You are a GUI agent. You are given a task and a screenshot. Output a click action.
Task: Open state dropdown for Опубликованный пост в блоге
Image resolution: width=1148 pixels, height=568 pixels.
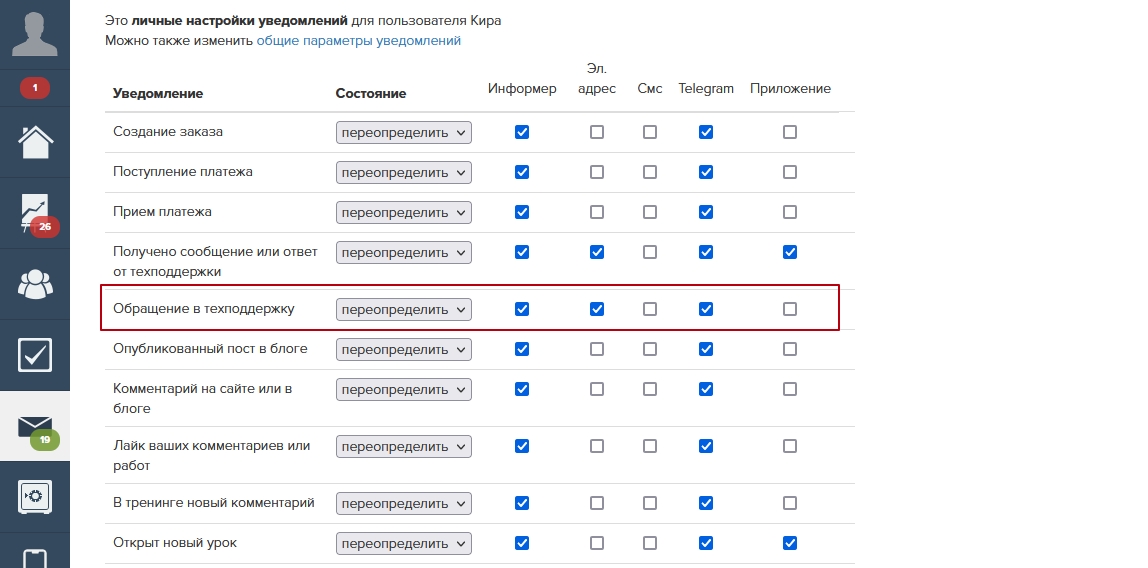pyautogui.click(x=404, y=349)
